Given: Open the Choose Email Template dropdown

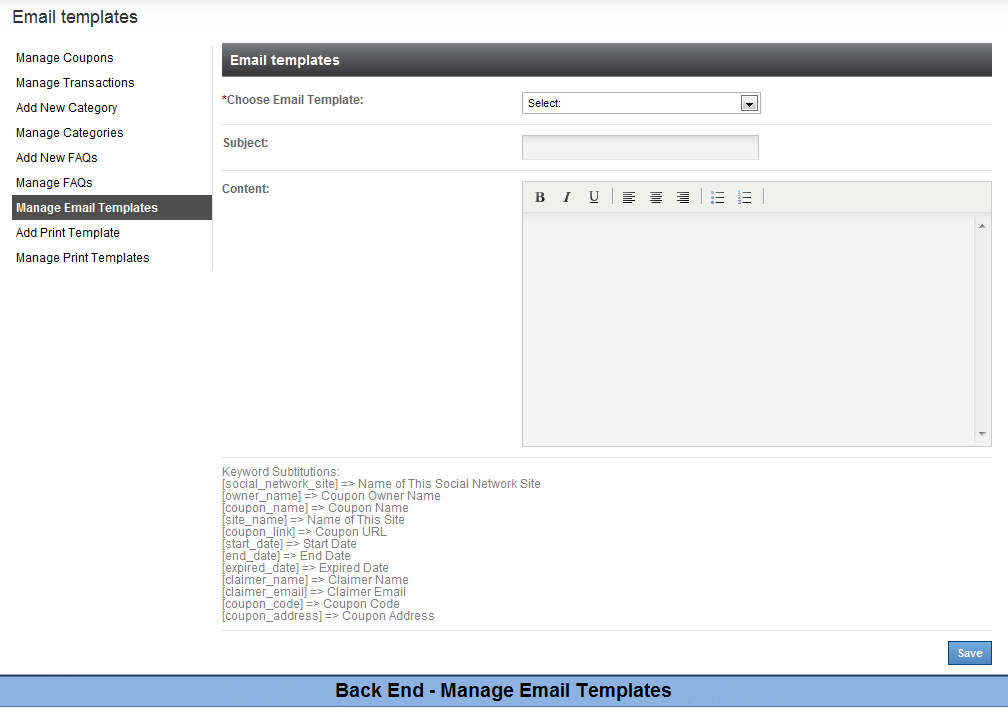Looking at the screenshot, I should point(641,103).
